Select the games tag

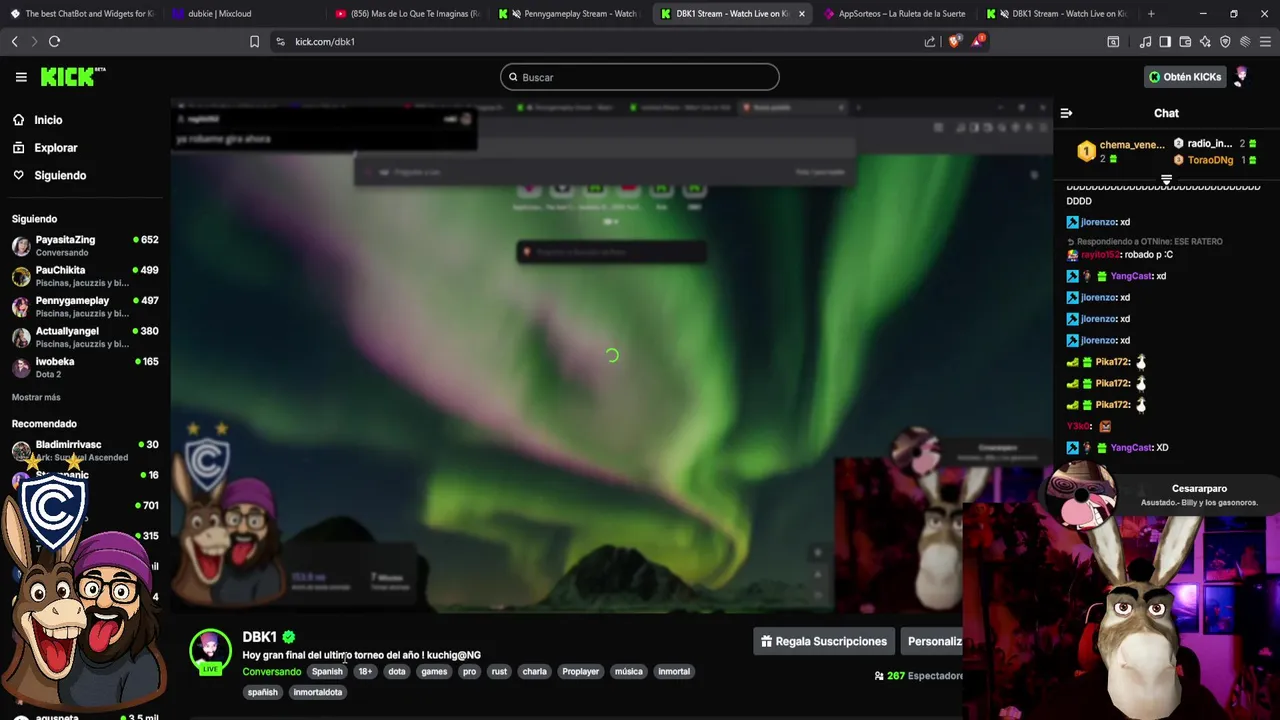pos(434,672)
